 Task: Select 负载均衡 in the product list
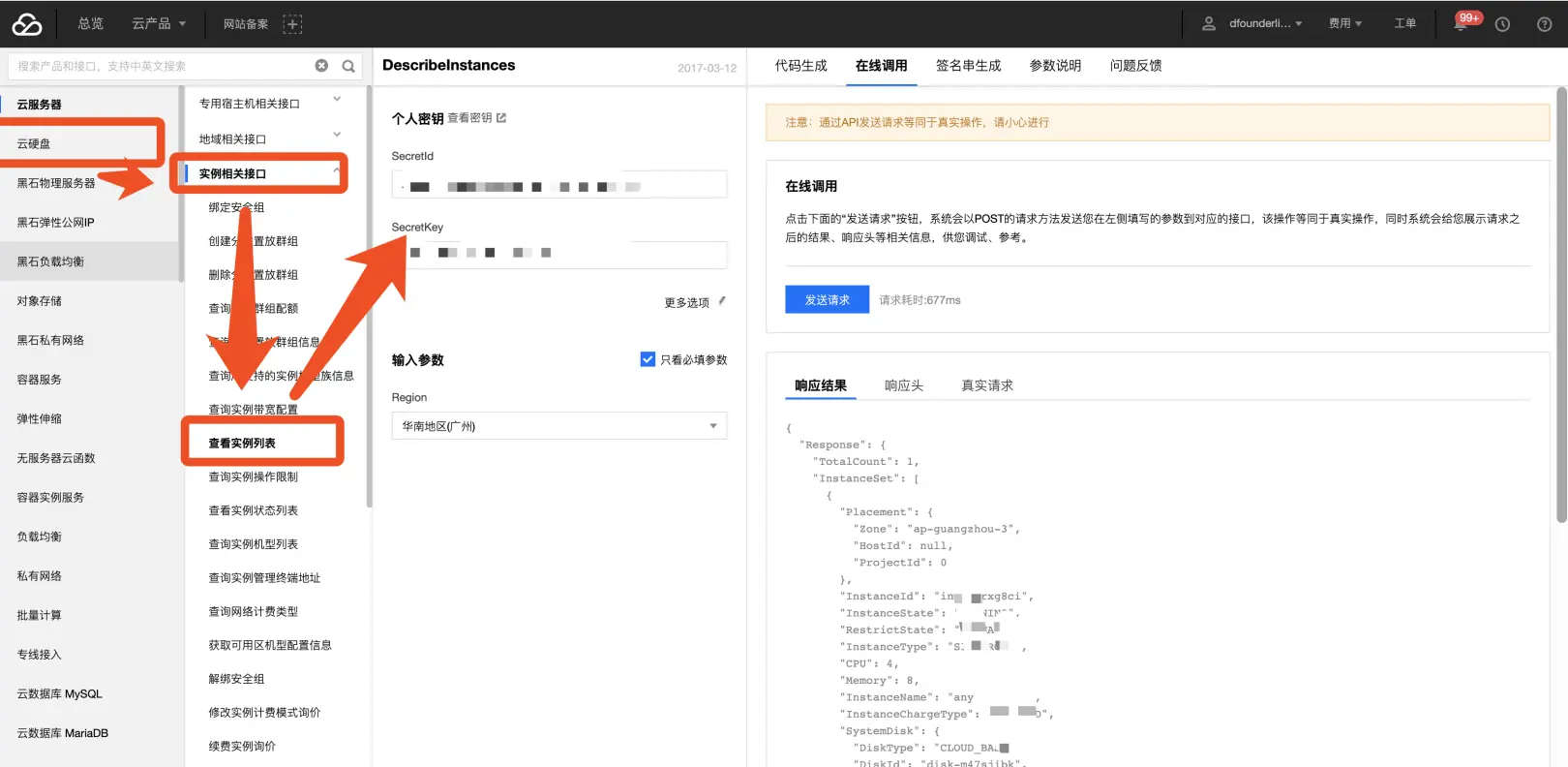pos(39,537)
